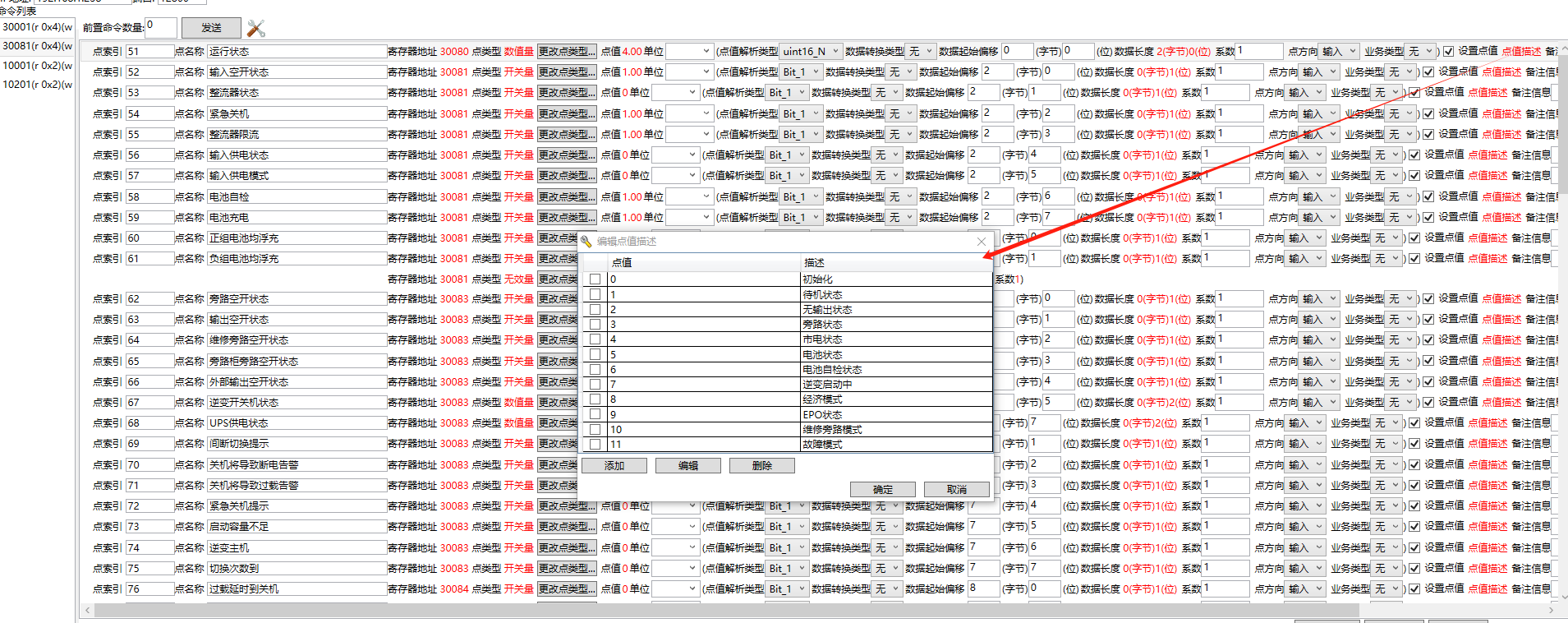Click the point value cell 10 in dialog
Viewport: 1568px width, 623px height.
(x=704, y=429)
